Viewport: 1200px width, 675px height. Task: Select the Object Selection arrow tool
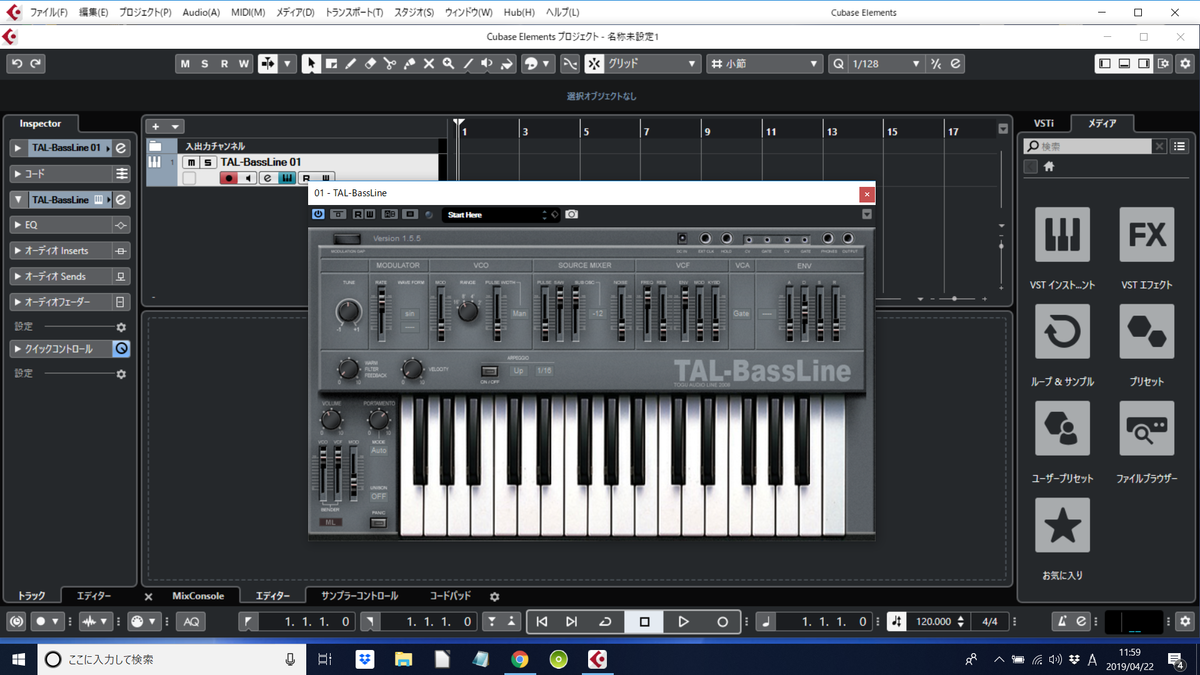311,63
